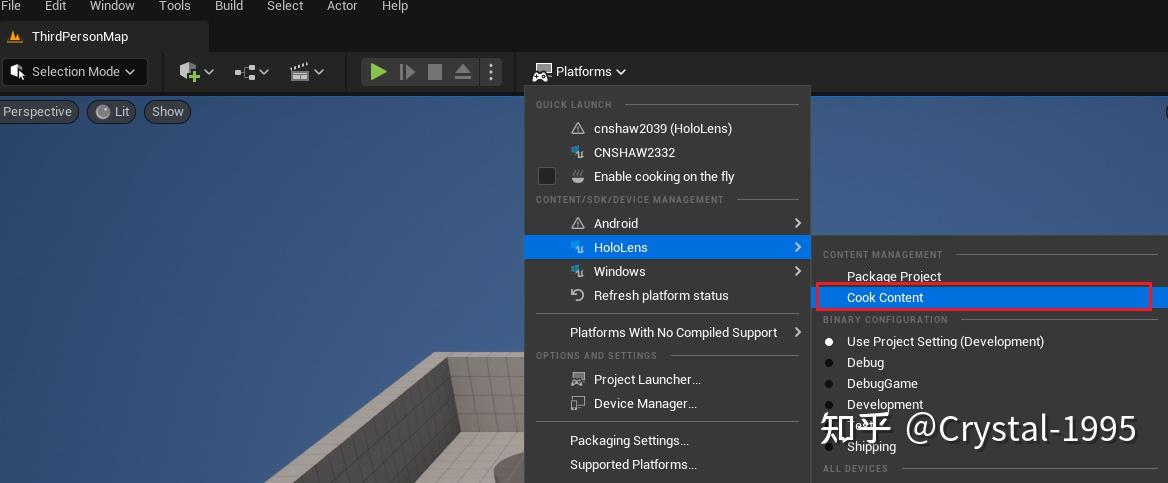Expand the HoloLens submenu arrow

pyautogui.click(x=797, y=247)
